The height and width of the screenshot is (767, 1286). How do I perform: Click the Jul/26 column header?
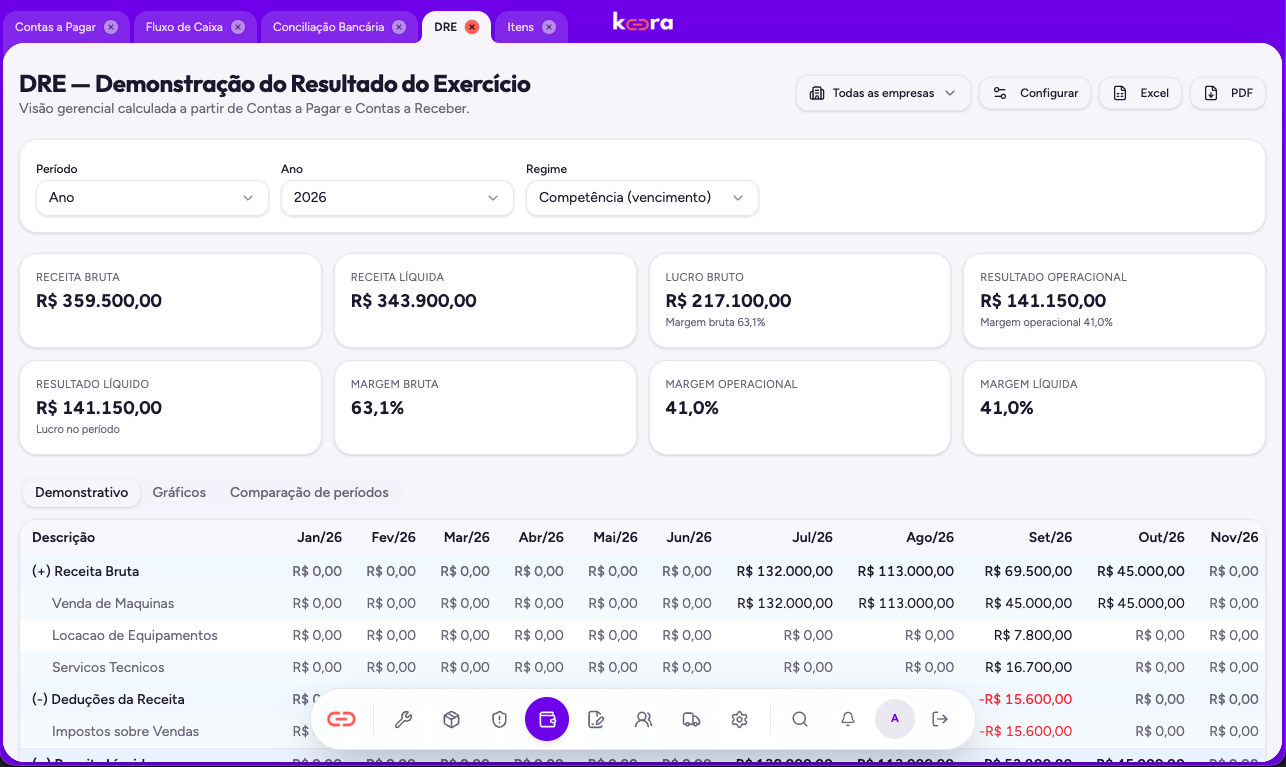(x=812, y=537)
